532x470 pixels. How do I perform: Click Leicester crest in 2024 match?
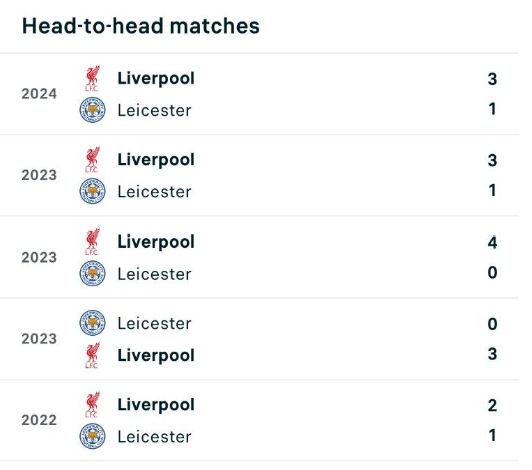(x=92, y=110)
